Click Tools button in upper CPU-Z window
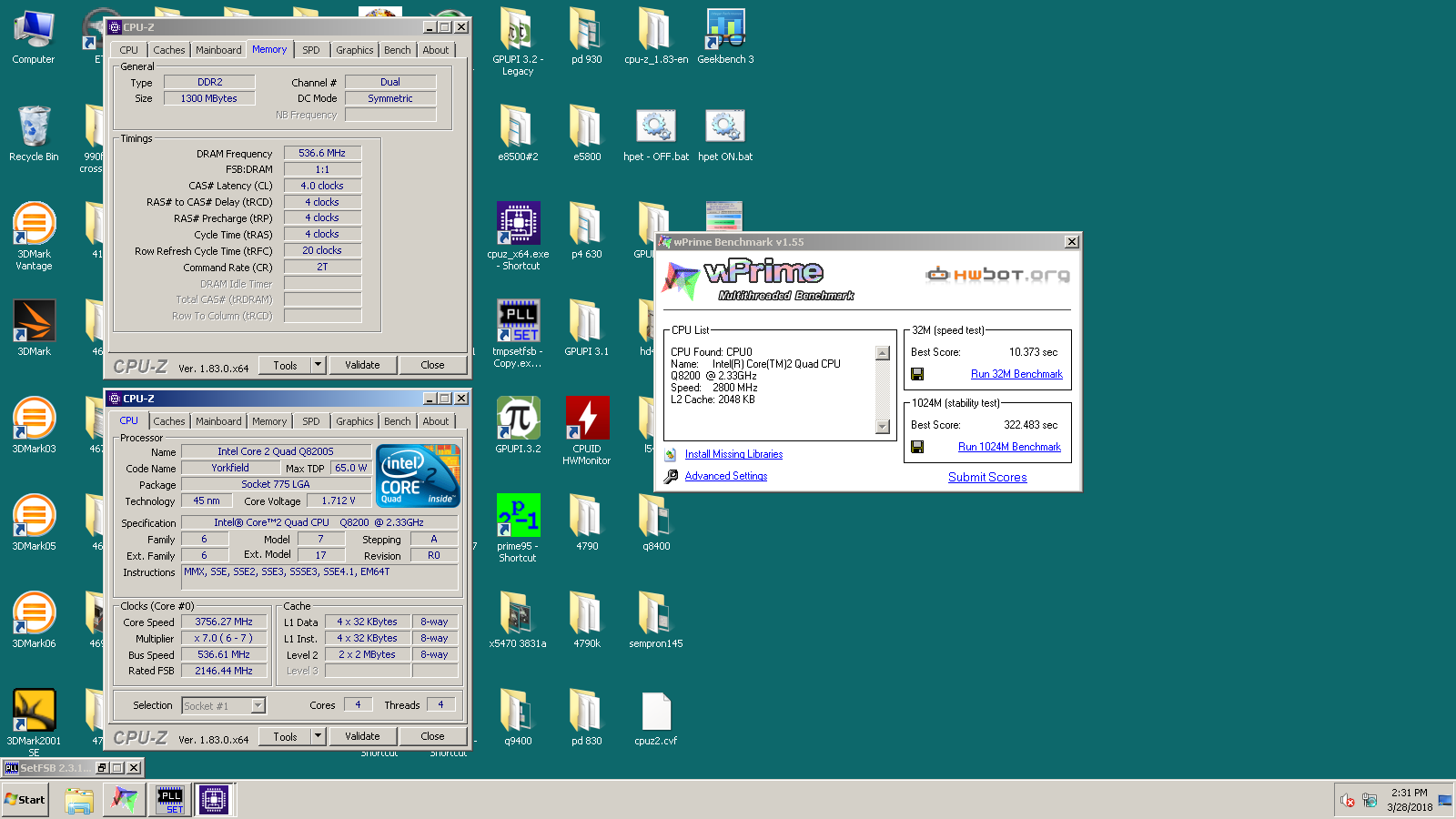This screenshot has width=1456, height=819. click(285, 365)
